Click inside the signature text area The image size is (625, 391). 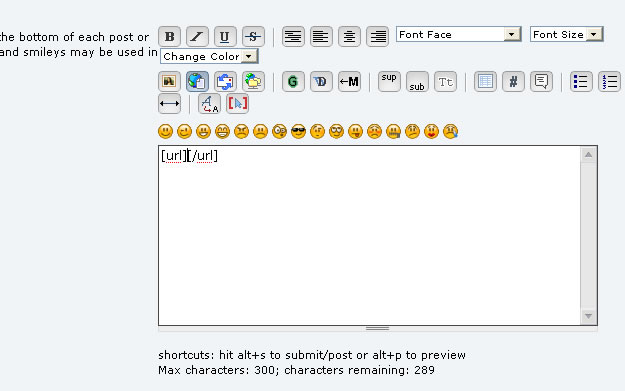(x=369, y=236)
